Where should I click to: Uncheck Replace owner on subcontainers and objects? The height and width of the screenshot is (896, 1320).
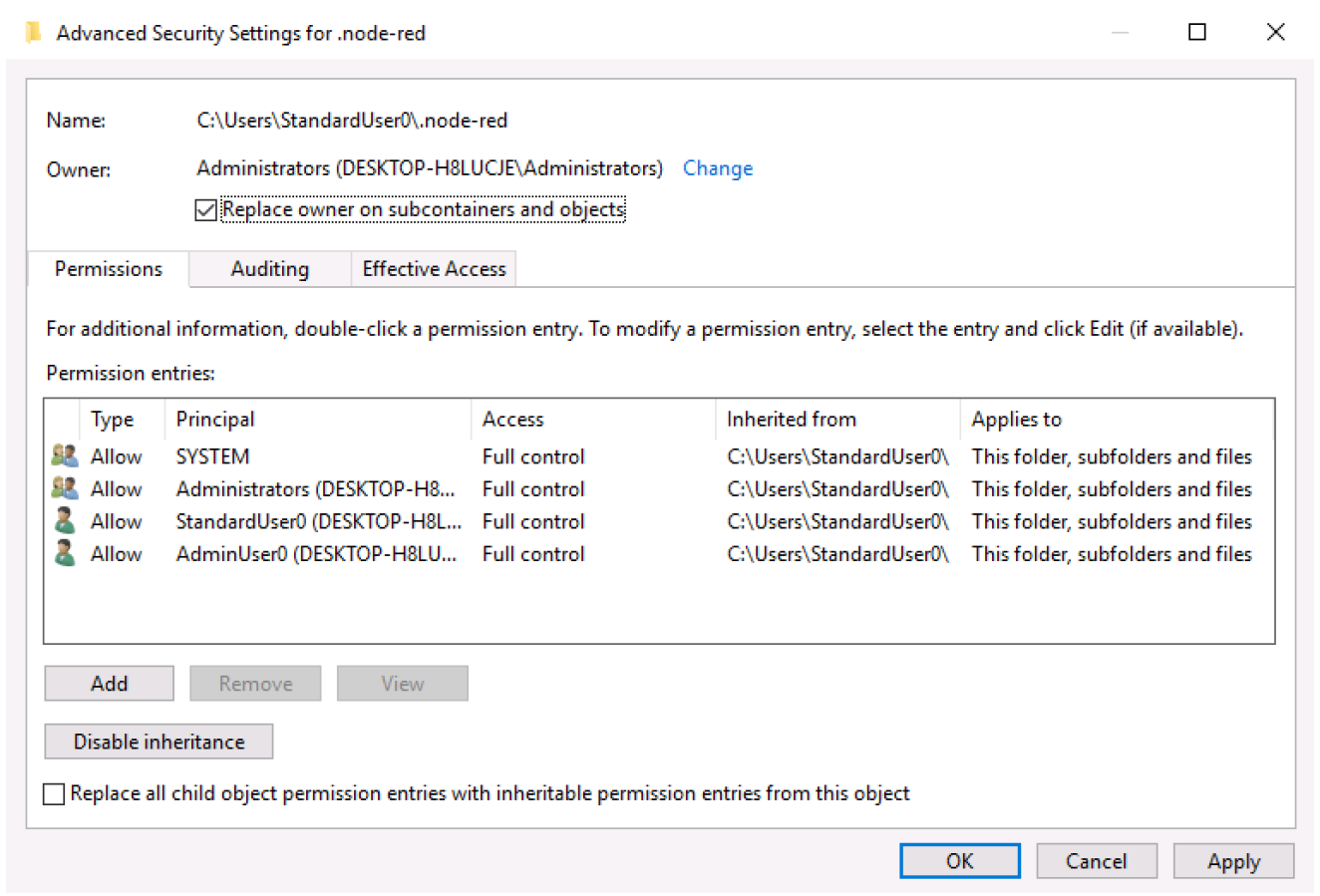pyautogui.click(x=206, y=210)
